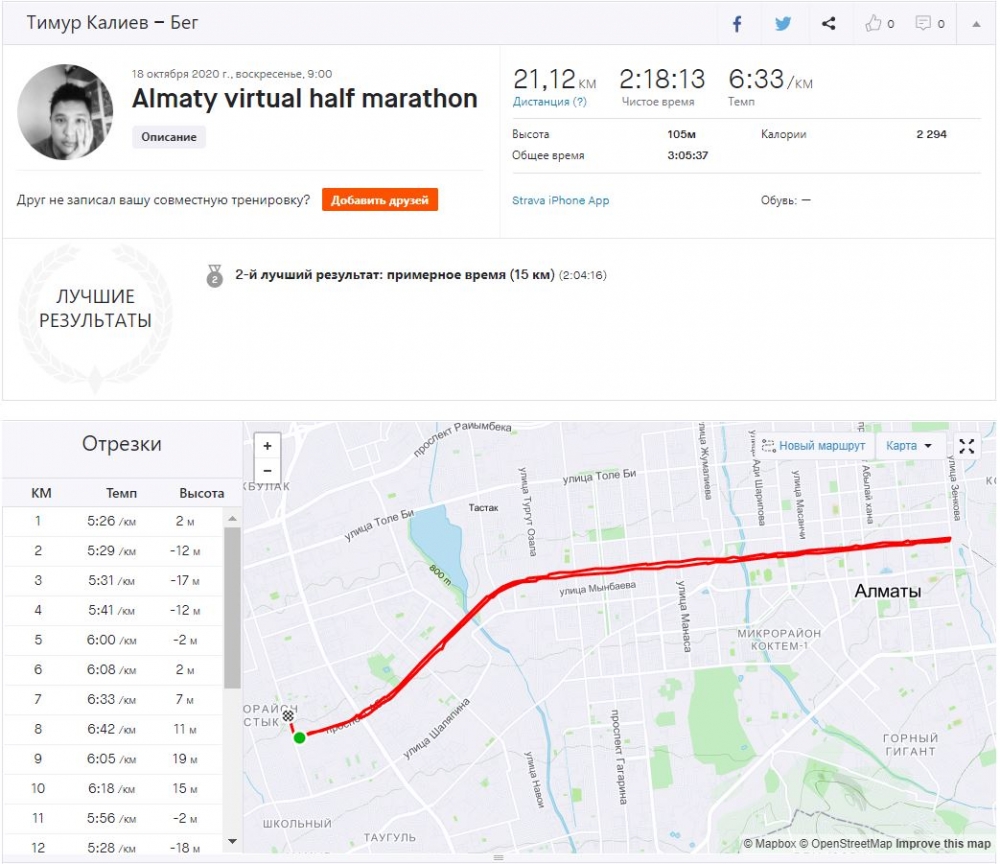The height and width of the screenshot is (864, 1000).
Task: Click the green start marker on the map
Action: pos(299,738)
